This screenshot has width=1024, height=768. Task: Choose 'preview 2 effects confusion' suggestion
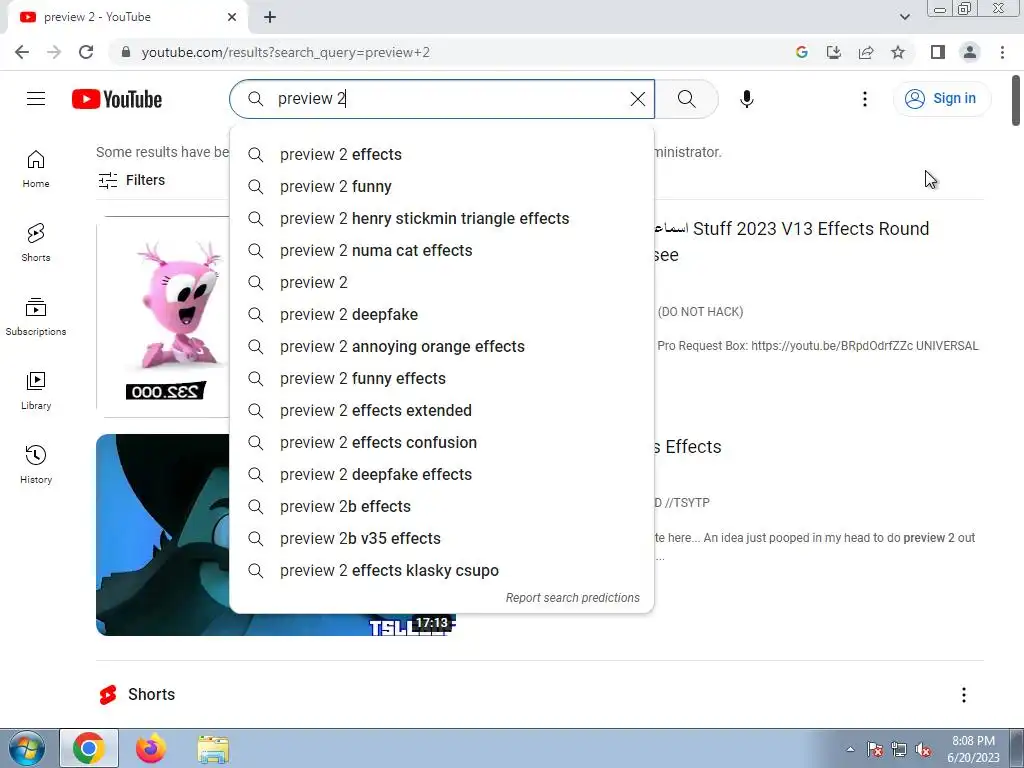441,443
